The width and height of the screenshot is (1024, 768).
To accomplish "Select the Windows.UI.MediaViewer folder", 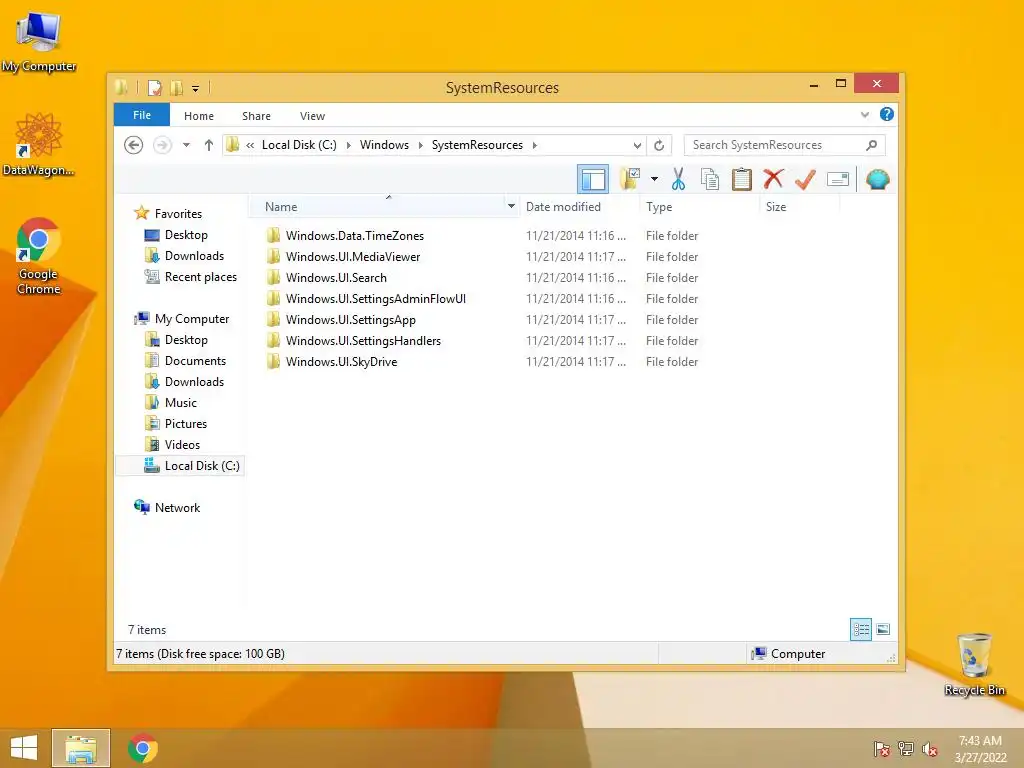I will [x=353, y=257].
